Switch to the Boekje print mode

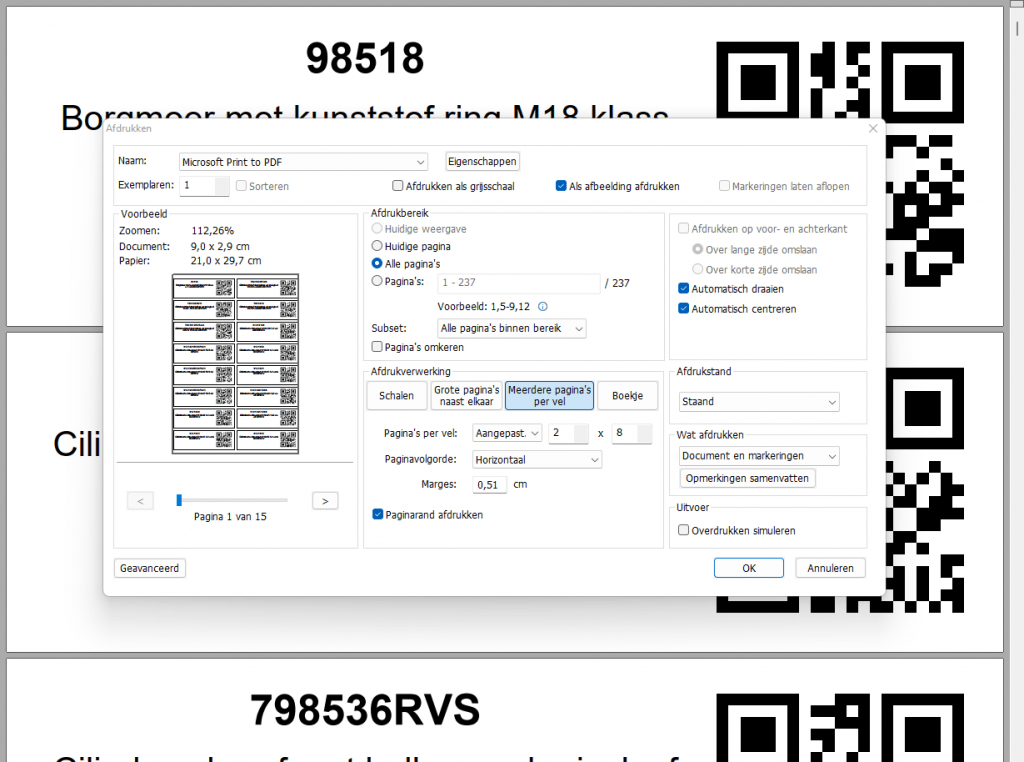(627, 396)
